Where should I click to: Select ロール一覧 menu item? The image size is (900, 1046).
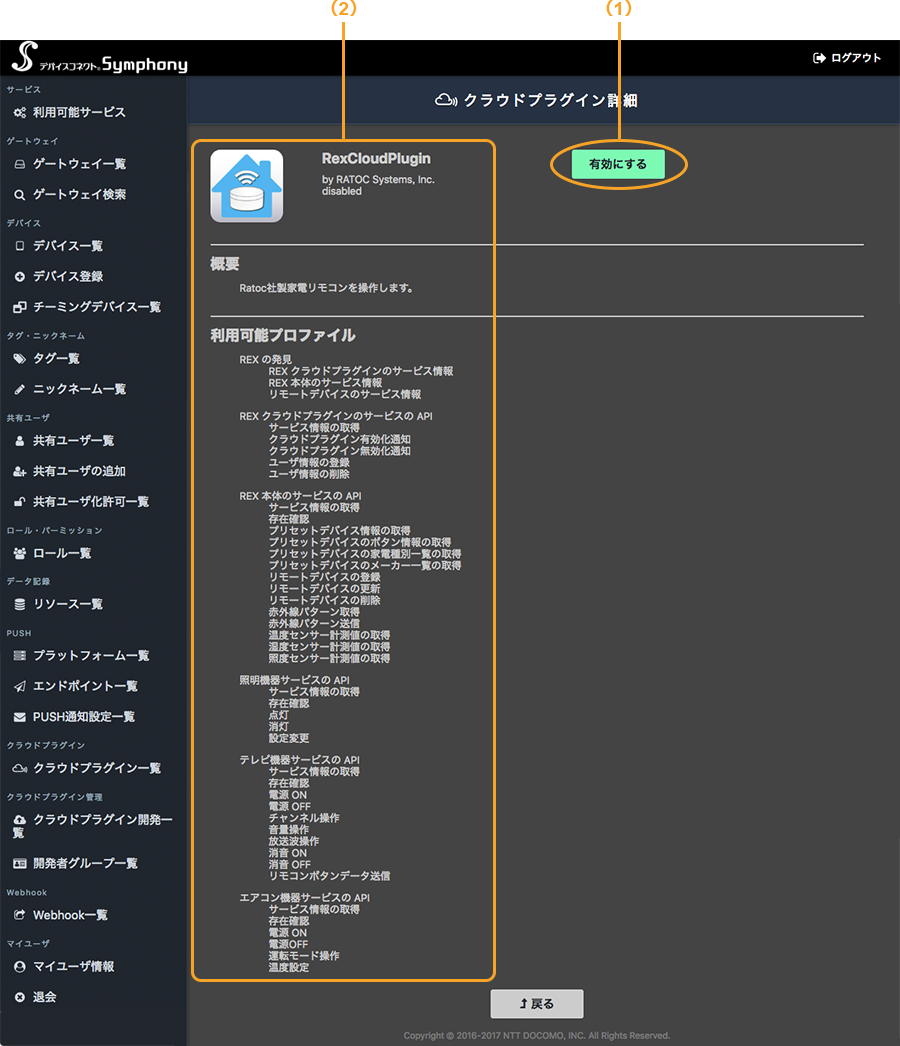click(62, 554)
